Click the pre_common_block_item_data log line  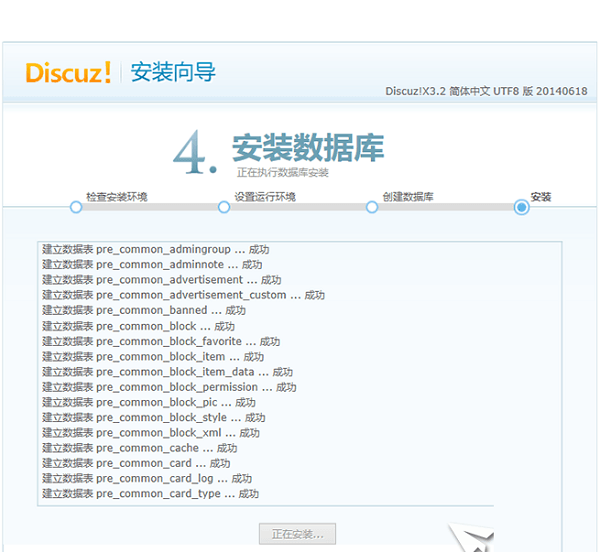tap(168, 372)
